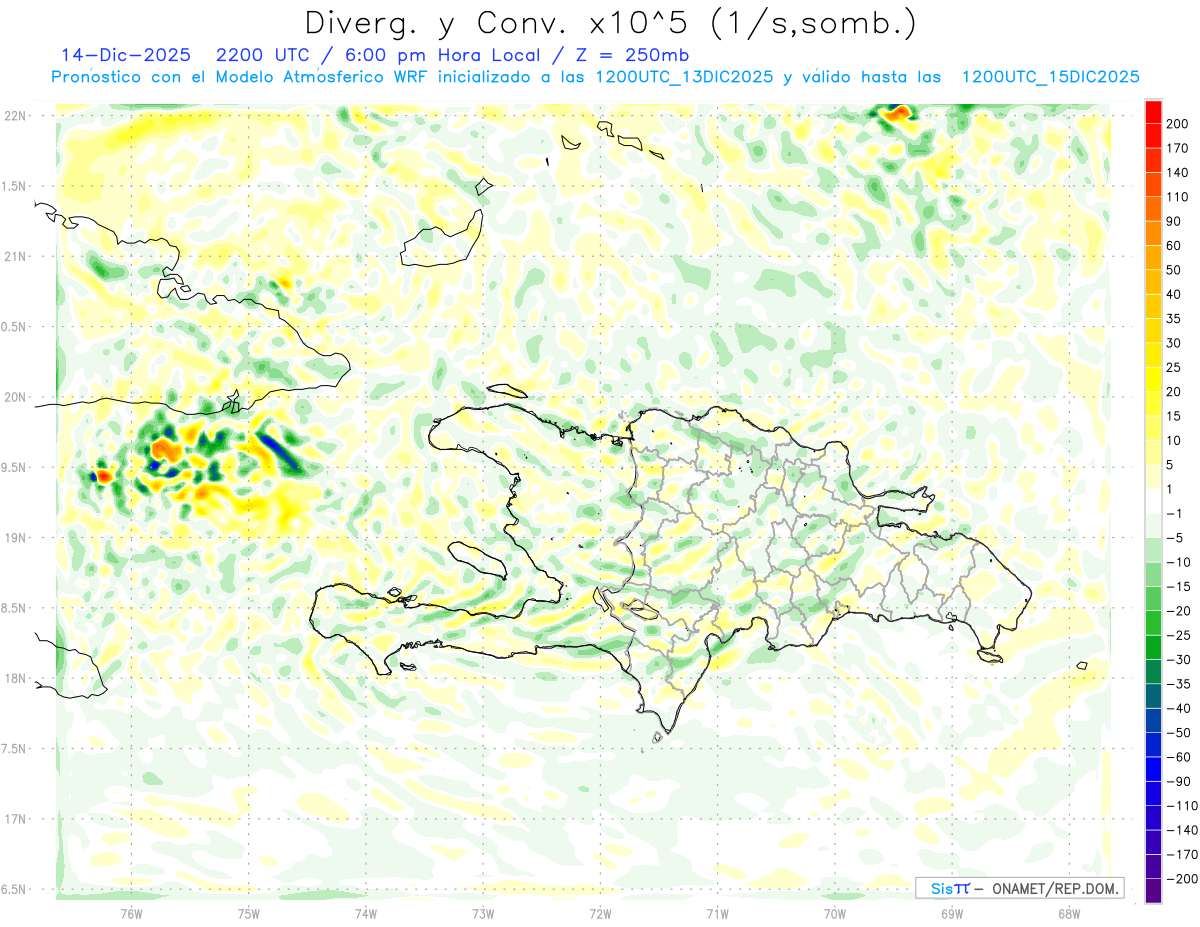Click the '68W' longitude label
This screenshot has height=927, width=1200.
click(1069, 912)
